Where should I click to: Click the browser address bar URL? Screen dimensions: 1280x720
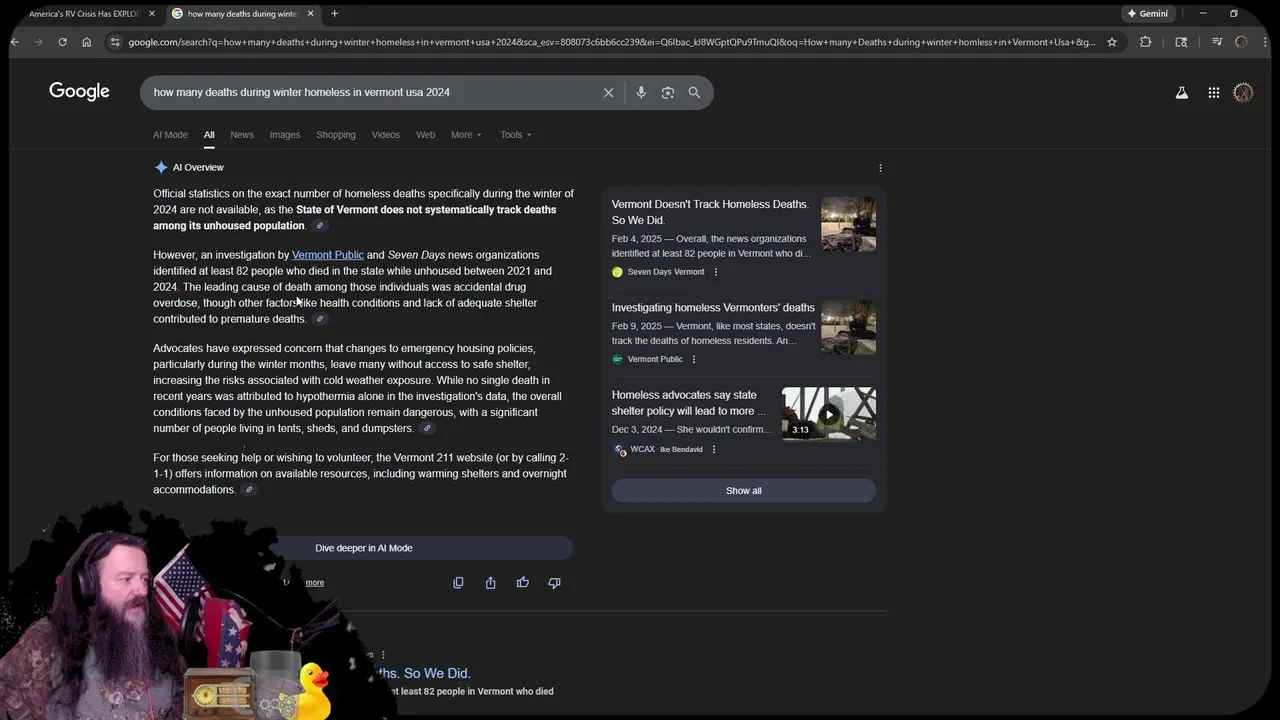point(610,42)
